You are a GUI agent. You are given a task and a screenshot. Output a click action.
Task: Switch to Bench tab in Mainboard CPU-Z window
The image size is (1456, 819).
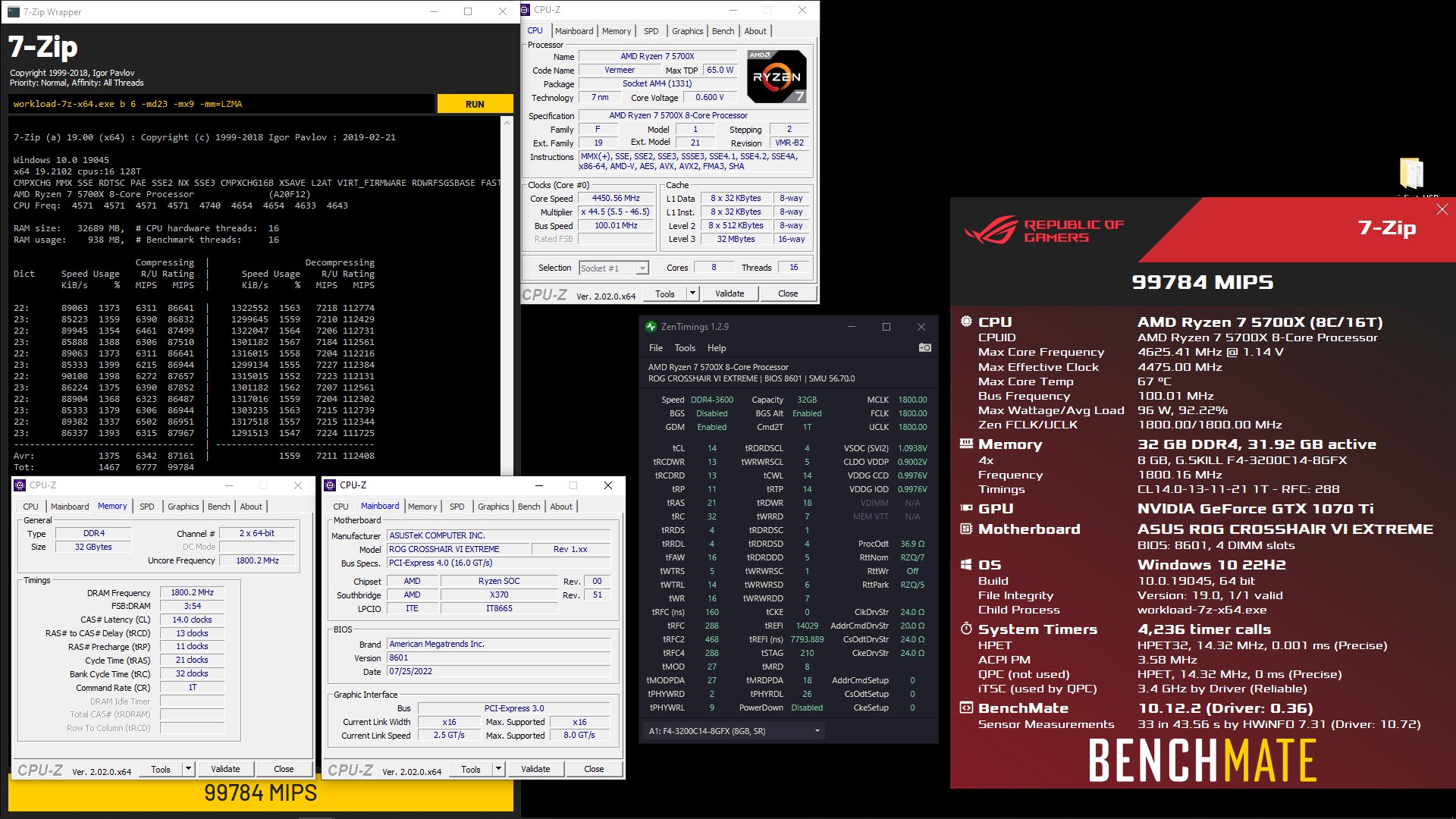pyautogui.click(x=529, y=507)
